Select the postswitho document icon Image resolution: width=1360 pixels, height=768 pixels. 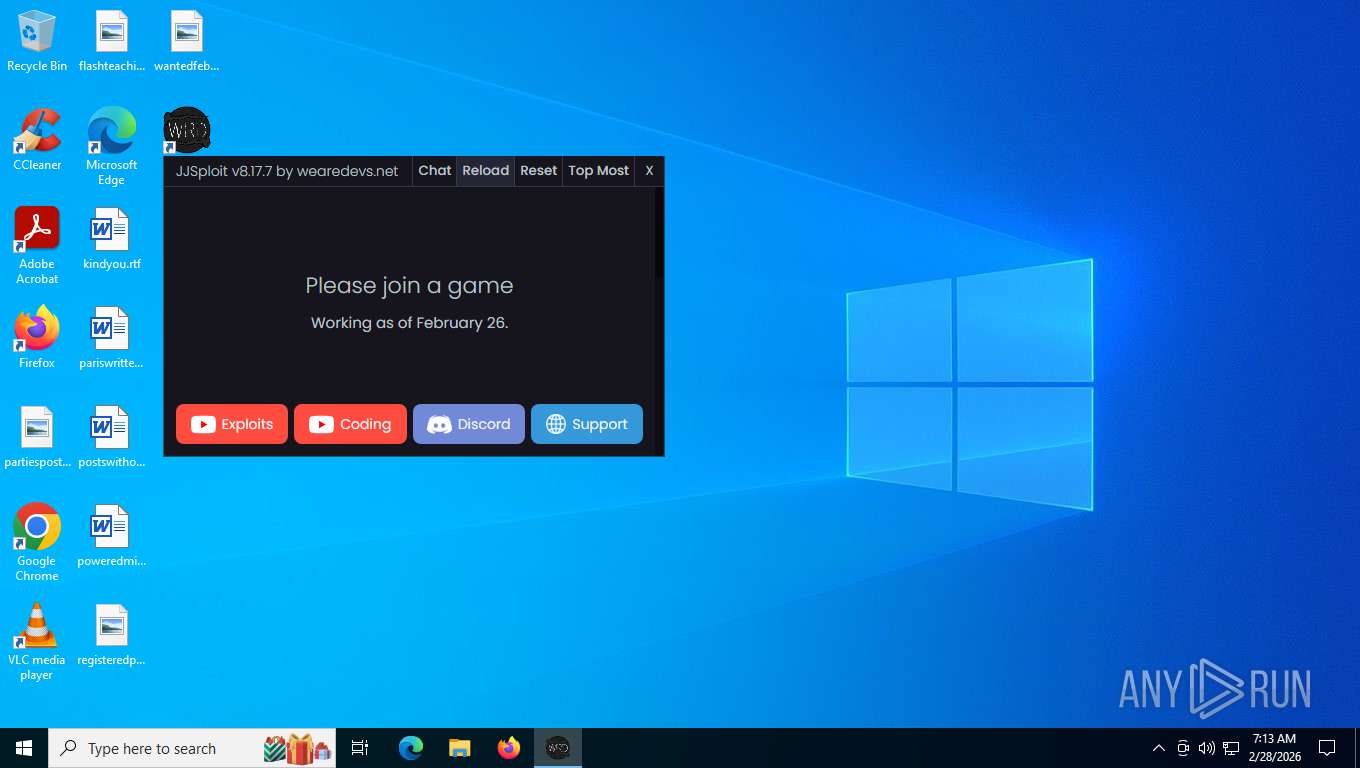112,437
